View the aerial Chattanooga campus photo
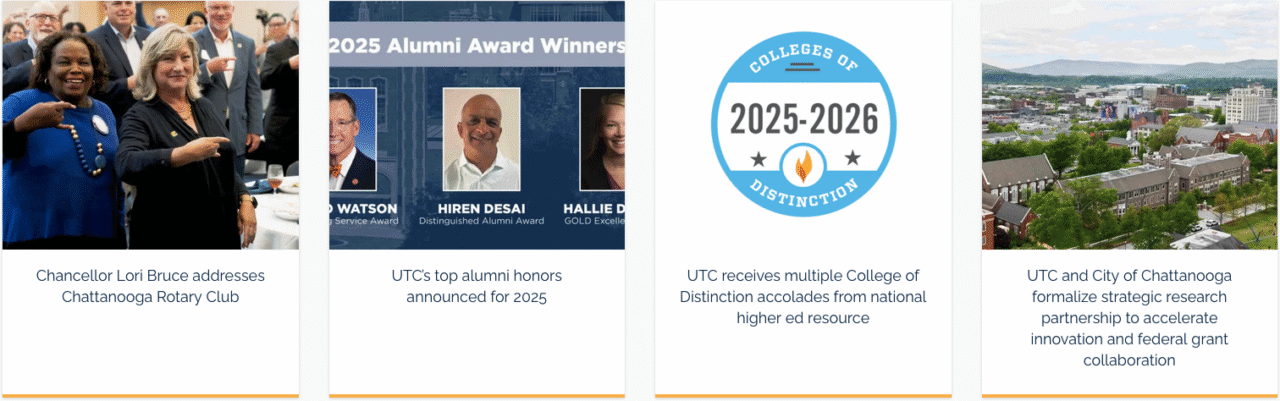 [x=1129, y=125]
